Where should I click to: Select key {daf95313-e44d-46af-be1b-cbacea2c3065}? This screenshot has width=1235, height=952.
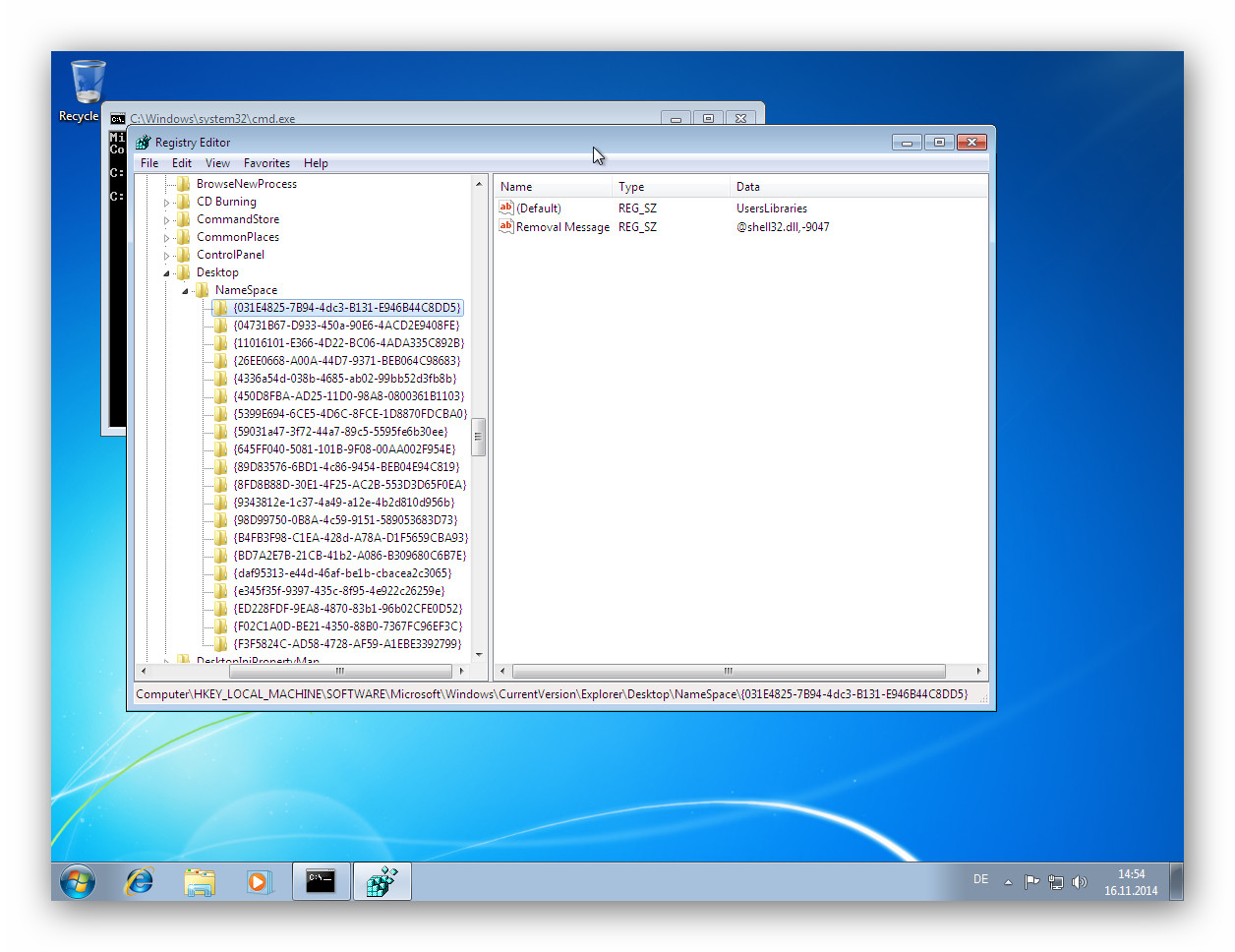click(x=342, y=573)
